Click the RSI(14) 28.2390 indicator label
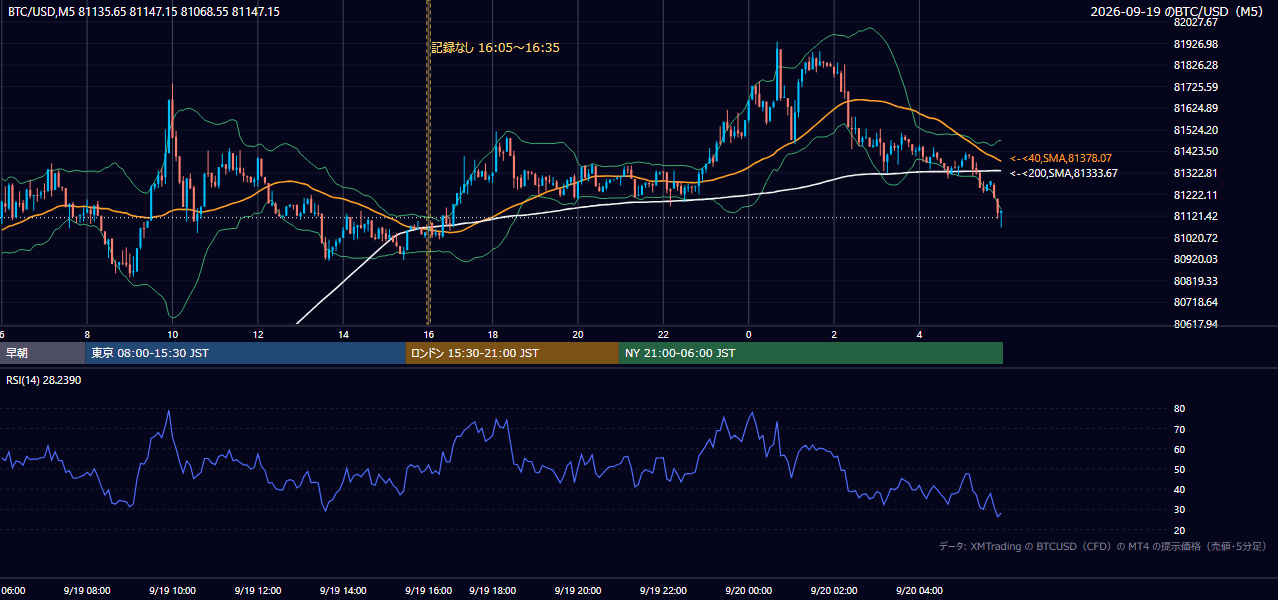This screenshot has width=1278, height=600. (44, 380)
